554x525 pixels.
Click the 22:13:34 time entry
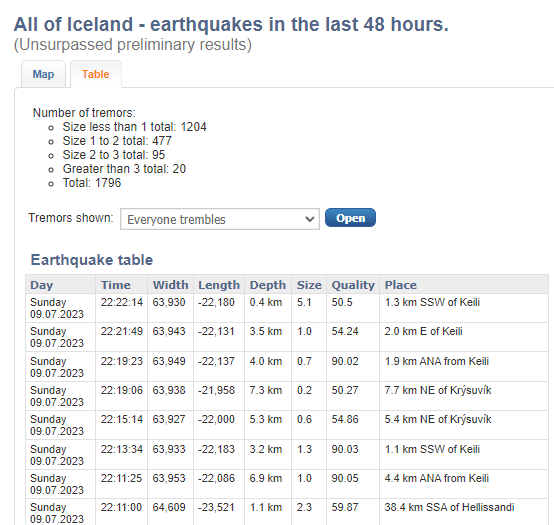tap(122, 449)
